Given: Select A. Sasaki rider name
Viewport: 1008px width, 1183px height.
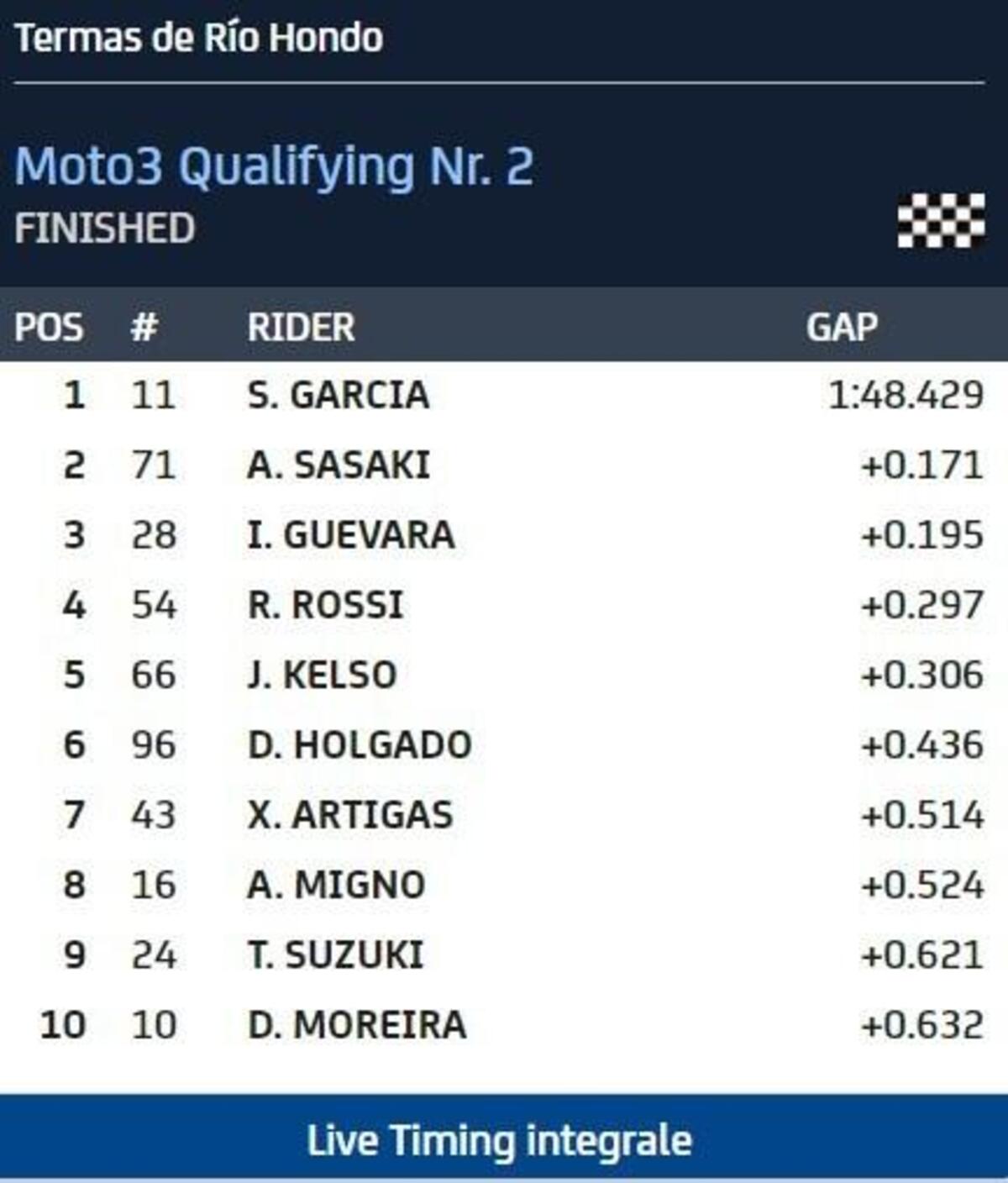Looking at the screenshot, I should tap(338, 465).
